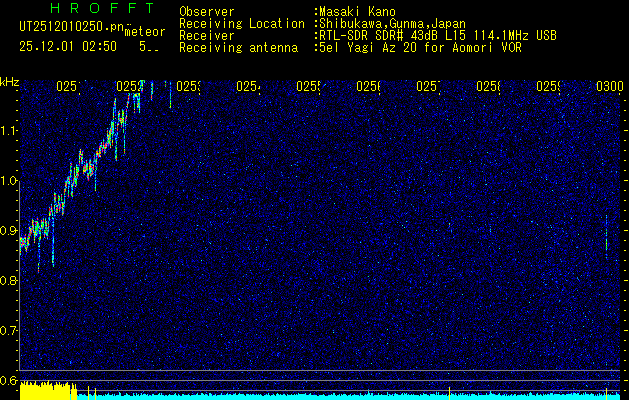The height and width of the screenshot is (400, 629).
Task: Click the 0.6 kHz frequency label
Action: tap(9, 380)
